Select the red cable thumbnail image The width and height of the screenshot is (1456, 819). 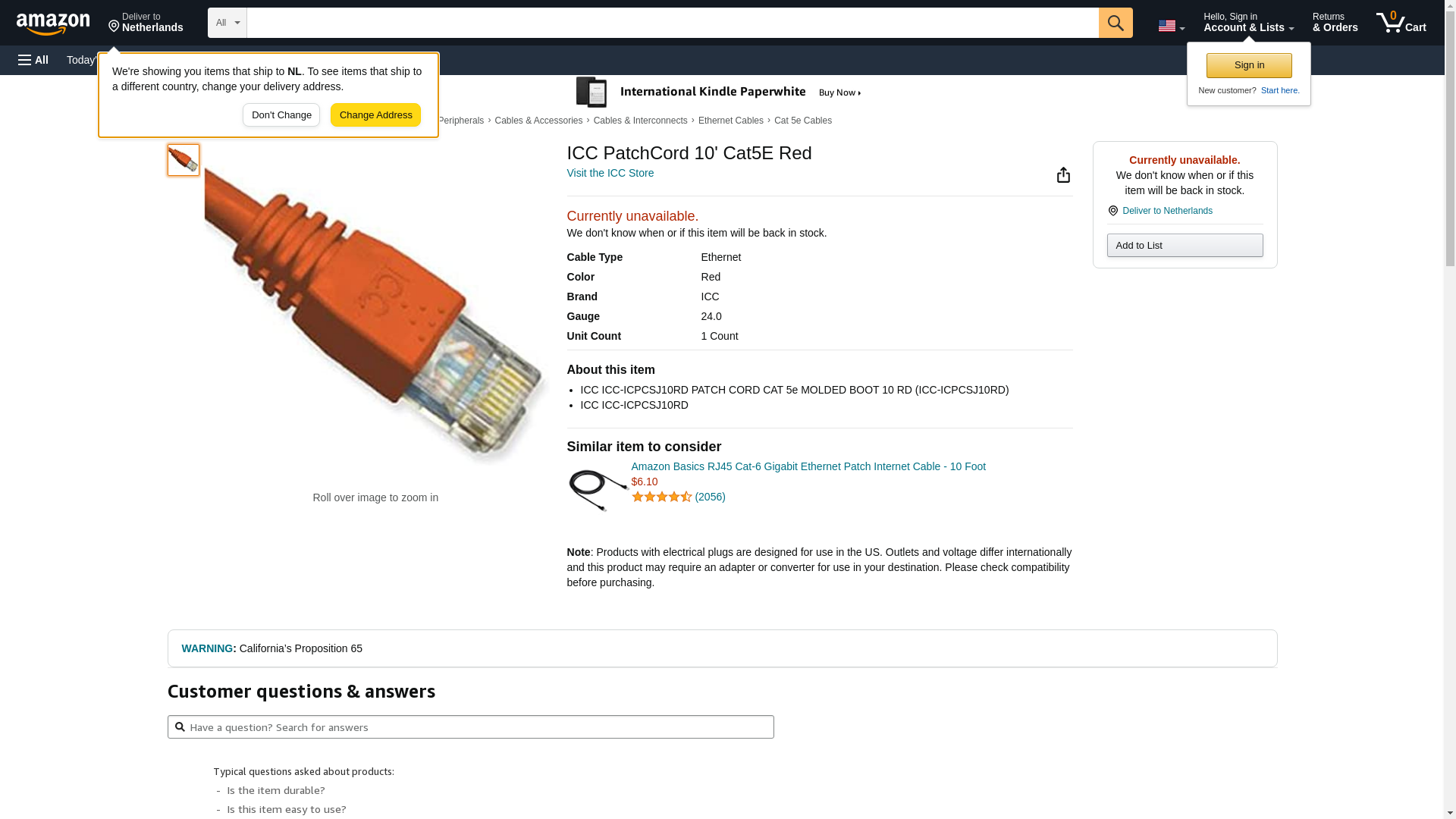pyautogui.click(x=184, y=160)
